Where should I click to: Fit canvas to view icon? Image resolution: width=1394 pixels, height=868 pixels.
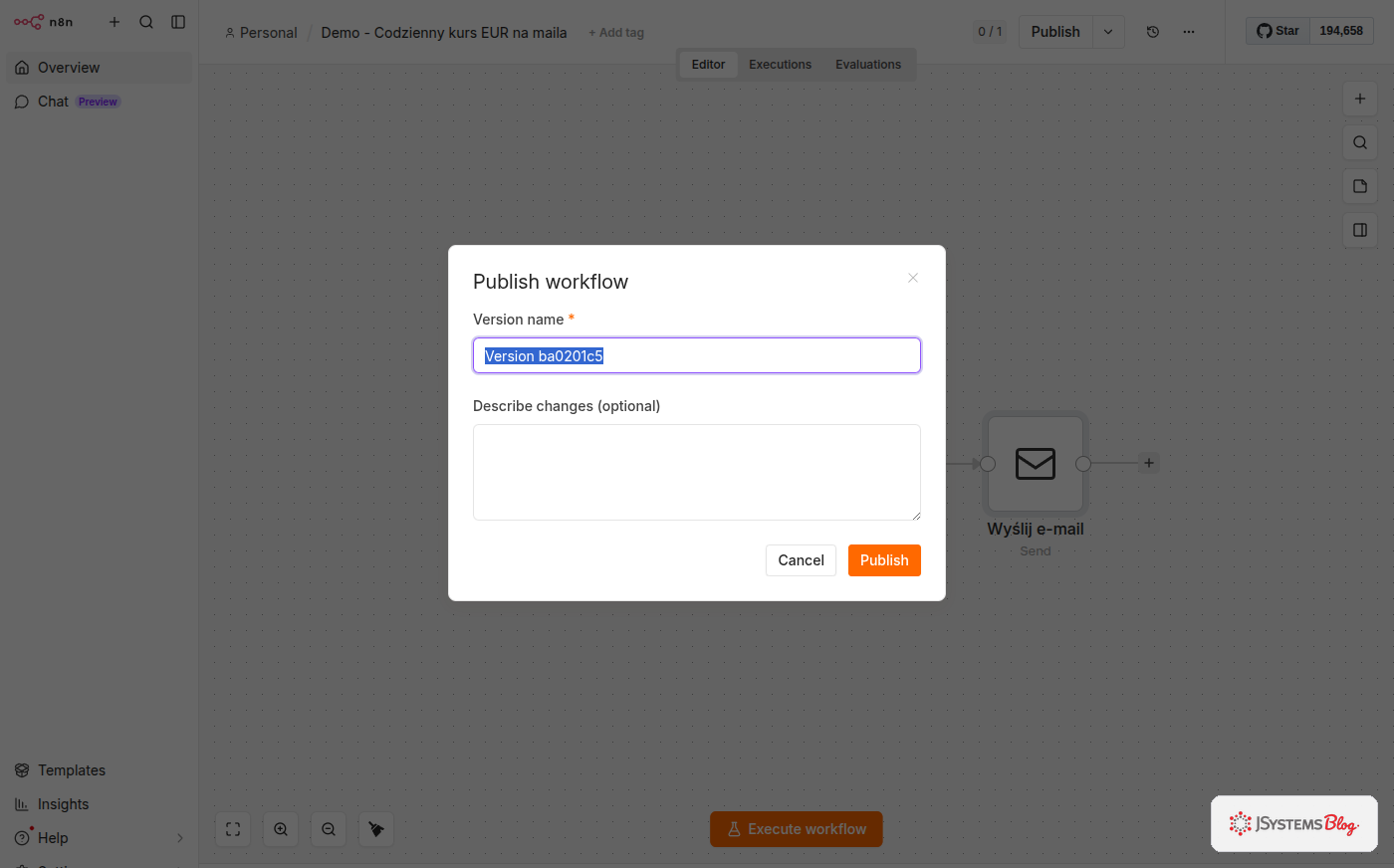click(x=233, y=829)
